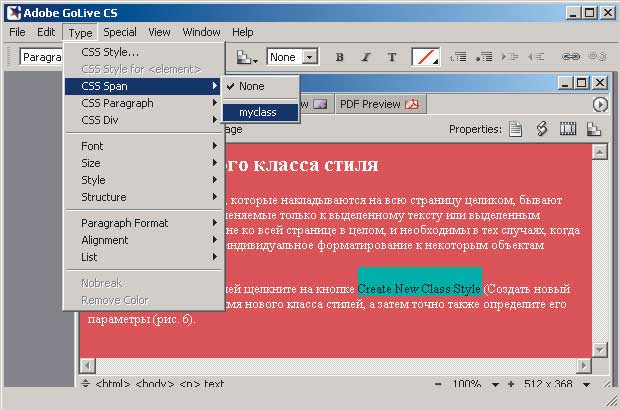Open CSS editor icon in Properties
The image size is (620, 409).
[x=542, y=129]
